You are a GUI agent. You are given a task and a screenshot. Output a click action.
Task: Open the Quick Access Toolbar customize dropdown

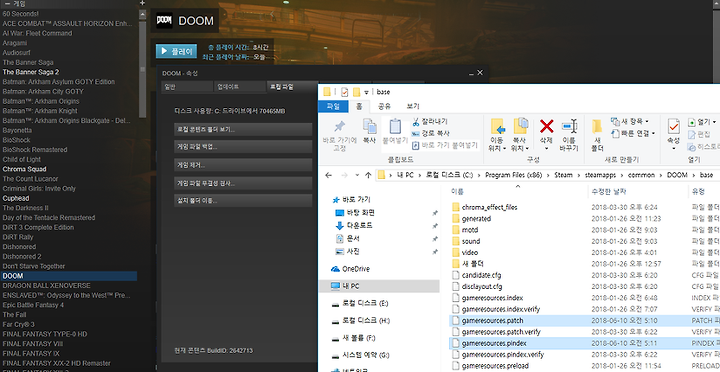click(x=367, y=92)
